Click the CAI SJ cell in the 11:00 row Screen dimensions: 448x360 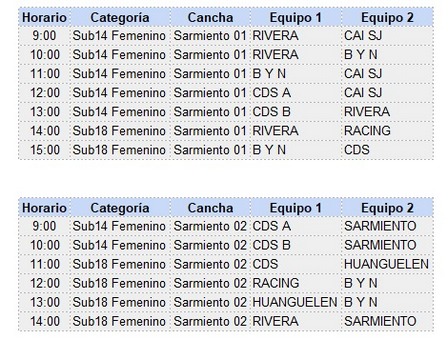coord(387,74)
